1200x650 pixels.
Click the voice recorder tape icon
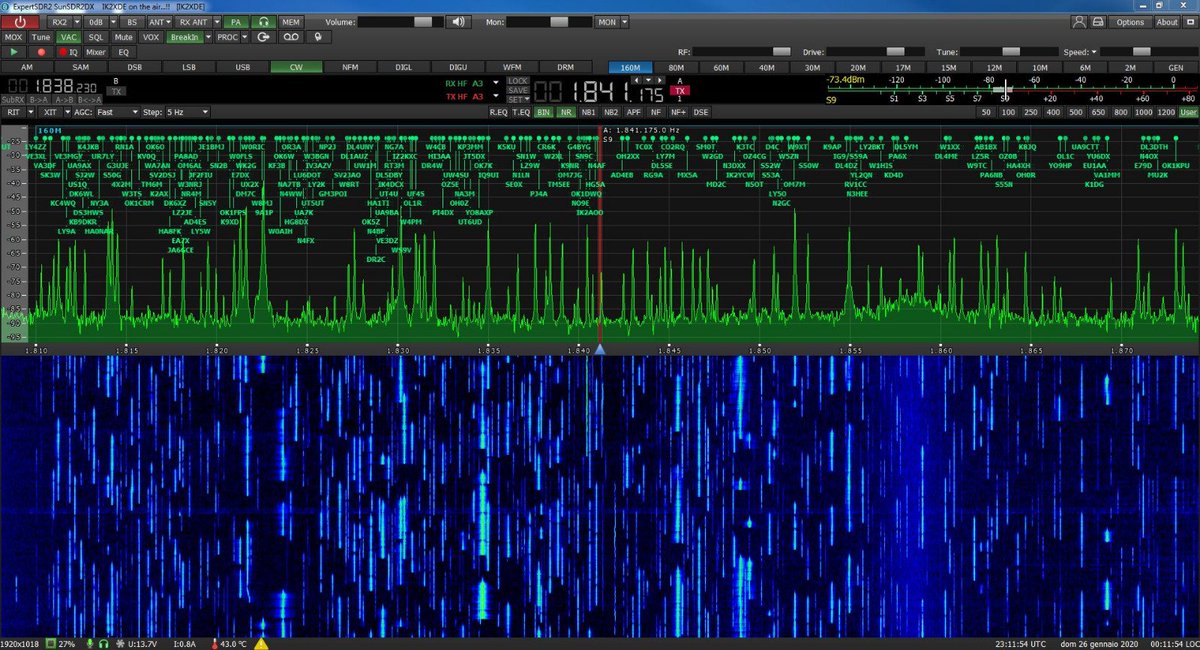coord(290,37)
